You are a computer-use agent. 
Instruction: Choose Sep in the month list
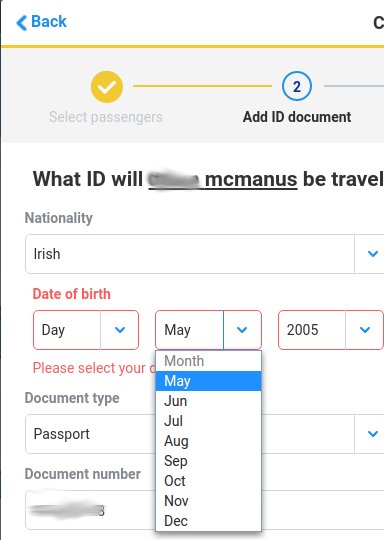pyautogui.click(x=208, y=461)
